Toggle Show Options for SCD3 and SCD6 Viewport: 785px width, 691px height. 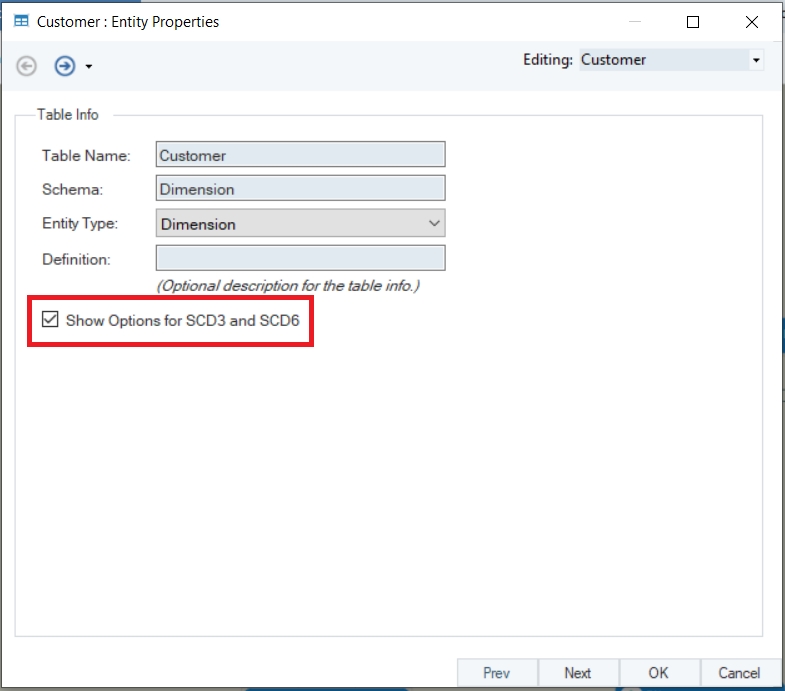[x=50, y=321]
